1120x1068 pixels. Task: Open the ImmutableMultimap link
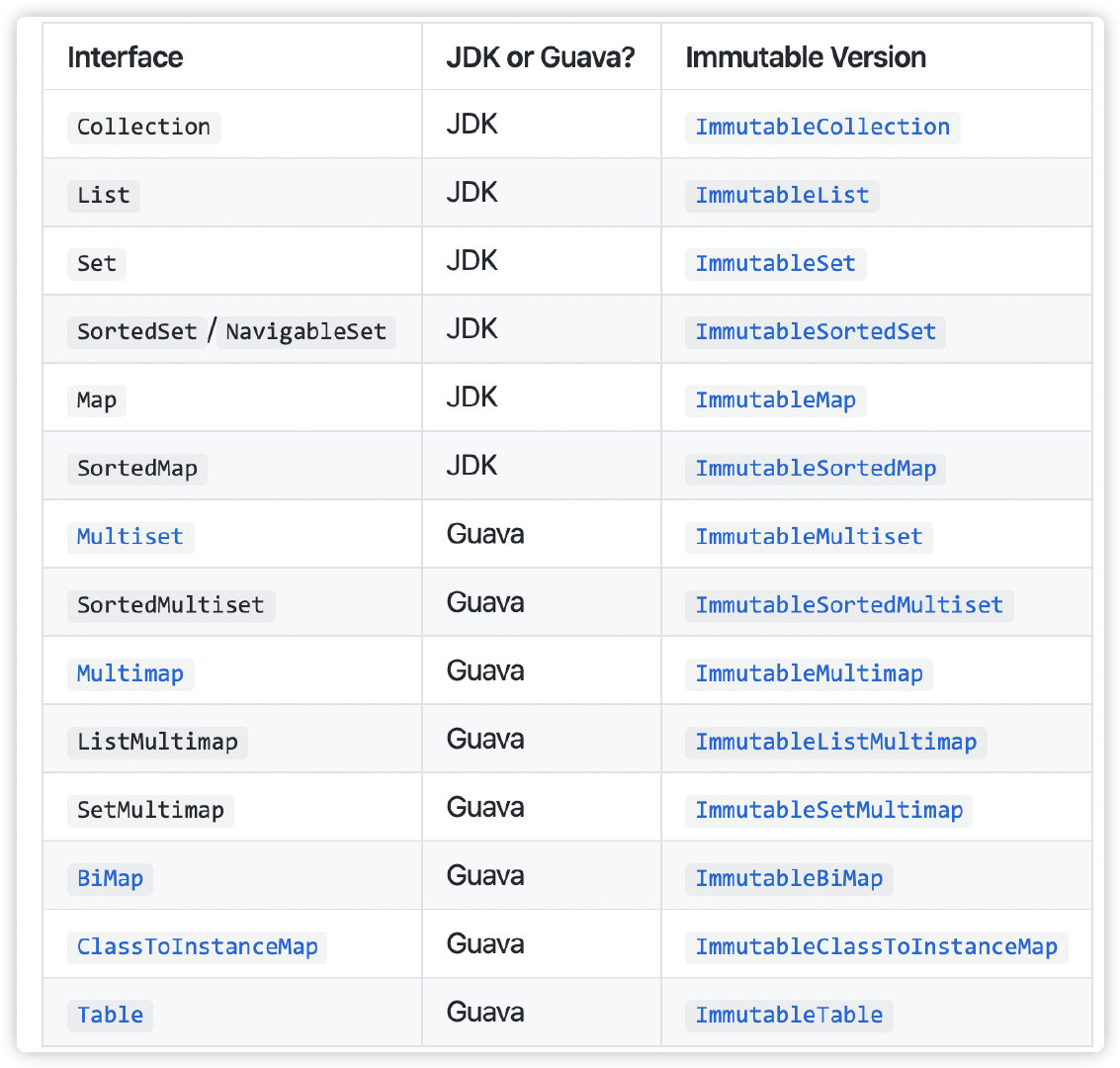click(x=808, y=673)
